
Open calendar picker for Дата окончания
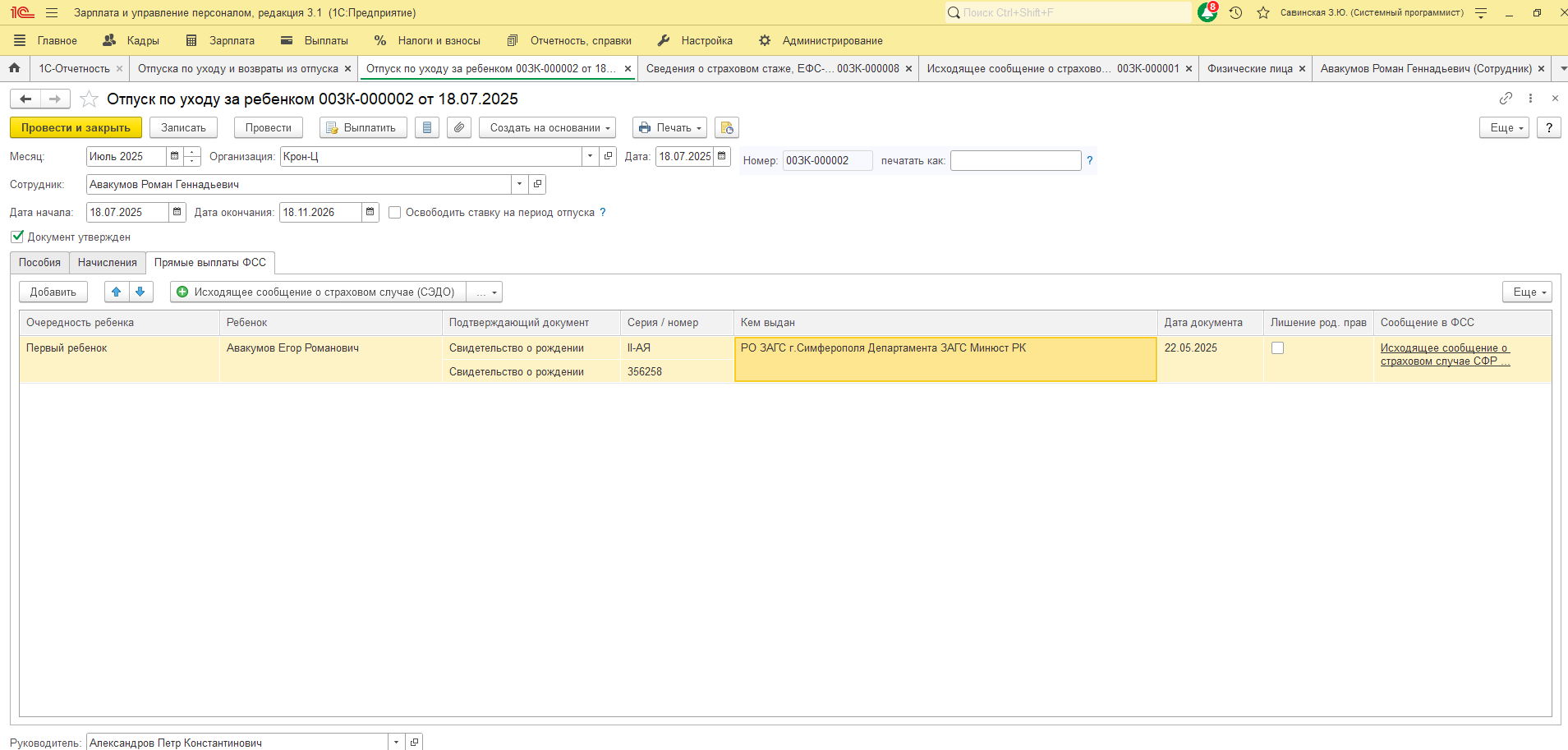tap(370, 212)
